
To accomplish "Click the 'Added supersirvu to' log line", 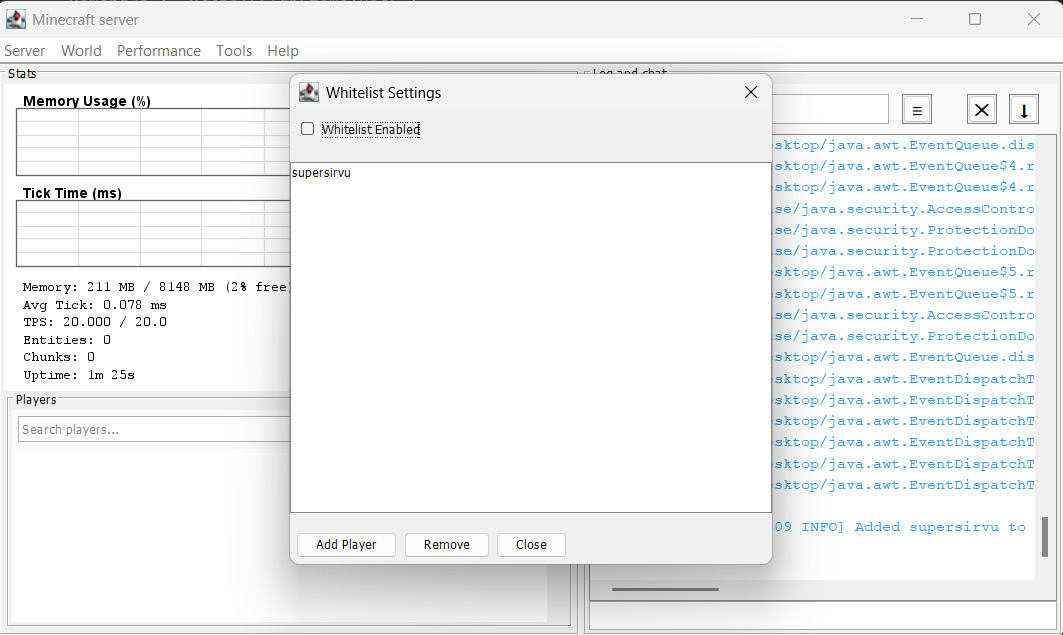I will 900,527.
